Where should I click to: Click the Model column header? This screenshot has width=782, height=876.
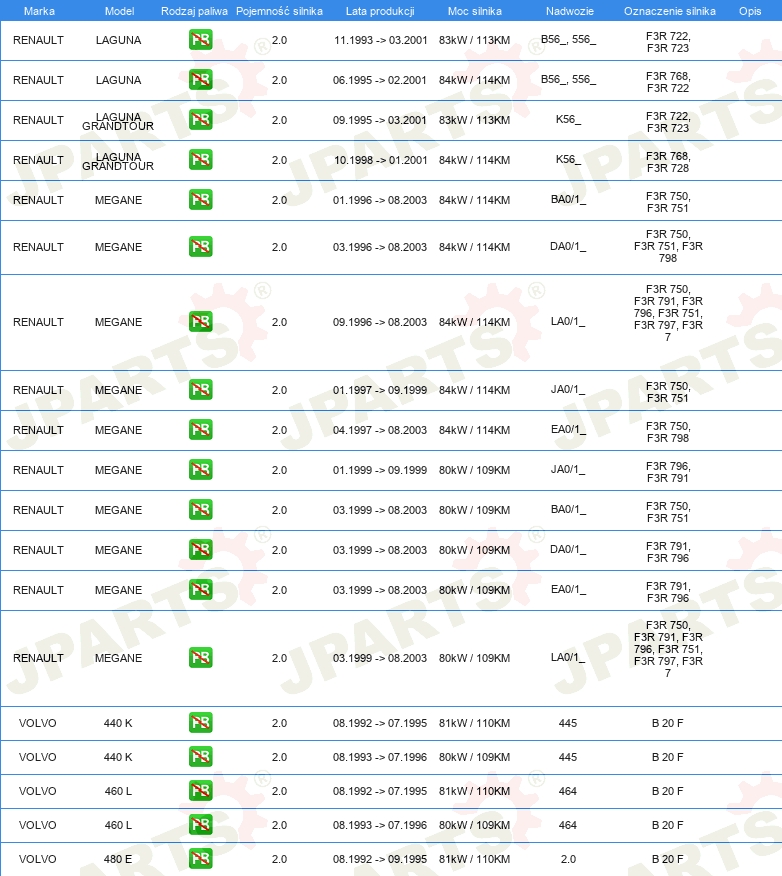pyautogui.click(x=120, y=11)
